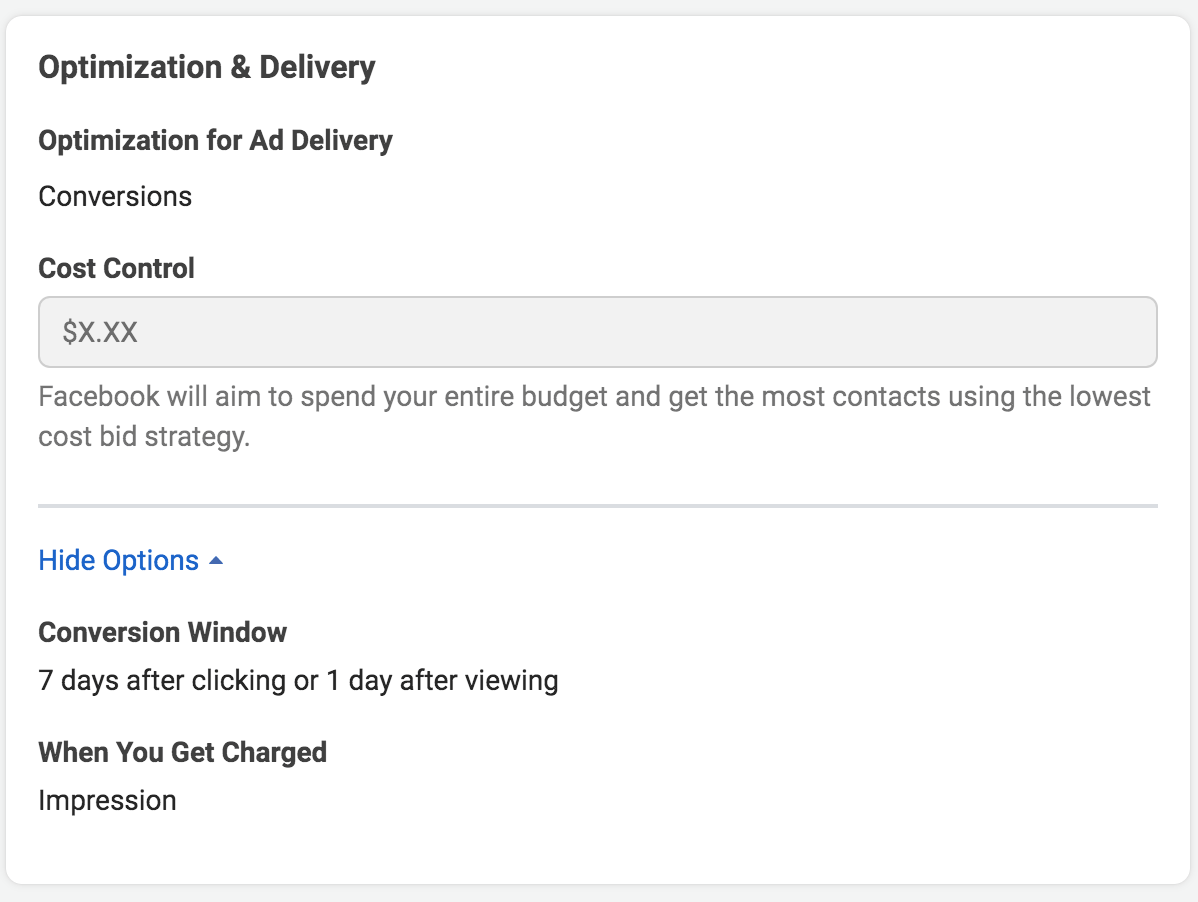Select the Conversions delivery optimization setting
This screenshot has height=902, width=1198.
pyautogui.click(x=114, y=196)
